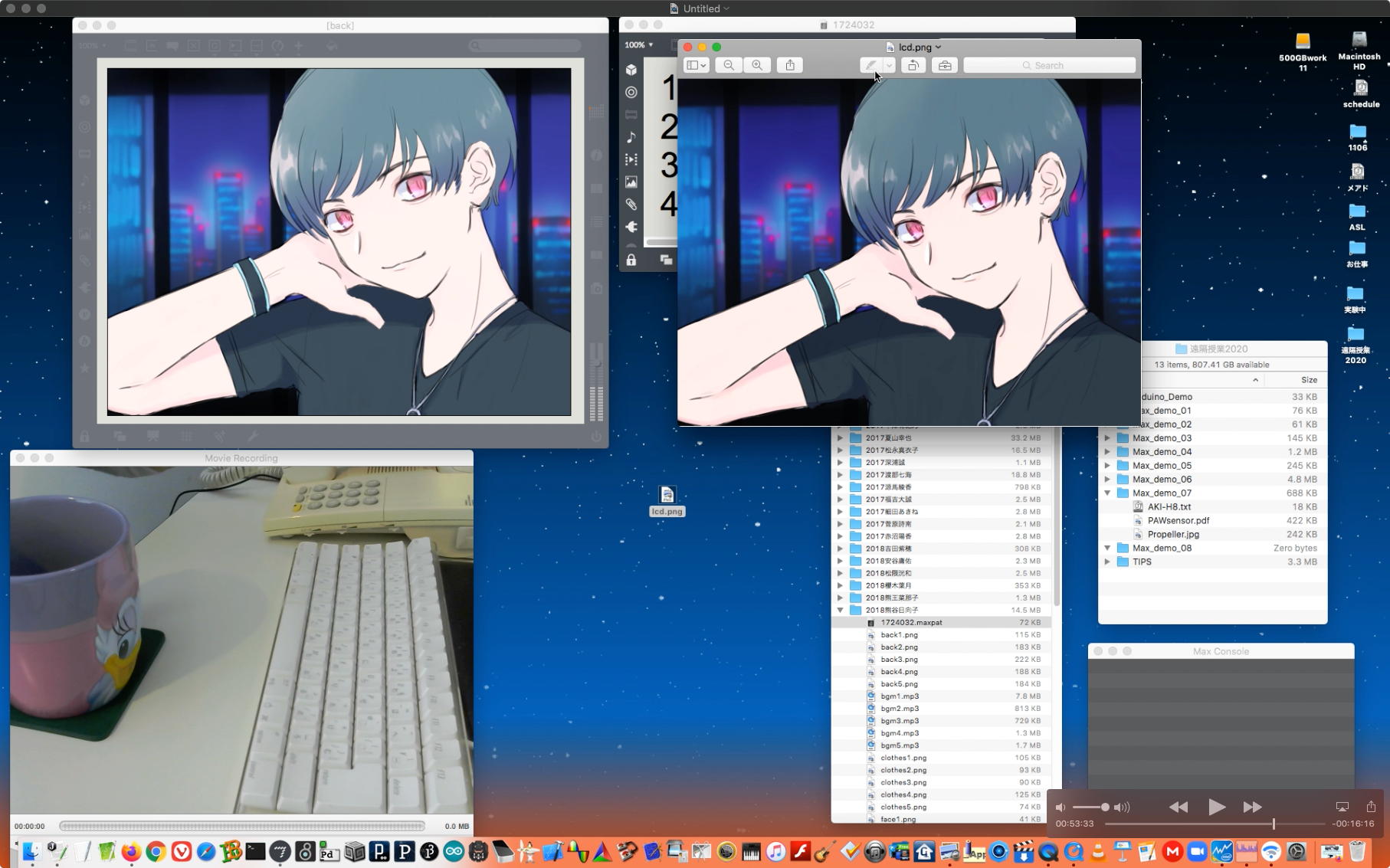Click the QuickTime playback timeline

coord(1215,824)
